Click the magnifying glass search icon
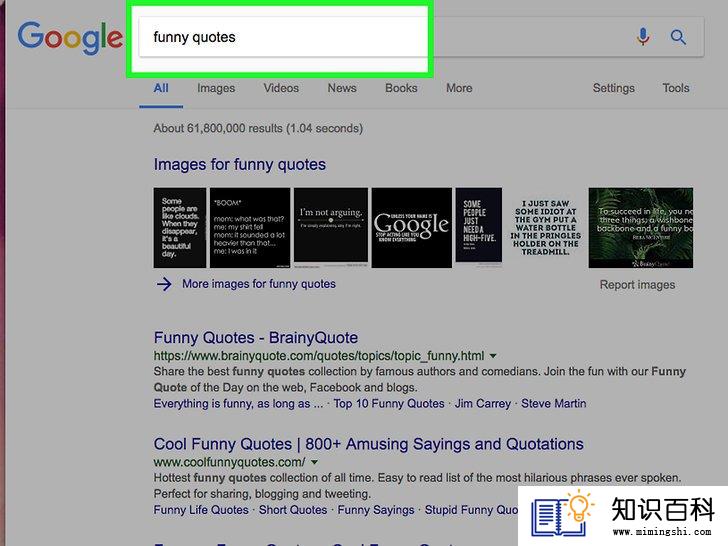This screenshot has height=546, width=728. [x=678, y=37]
